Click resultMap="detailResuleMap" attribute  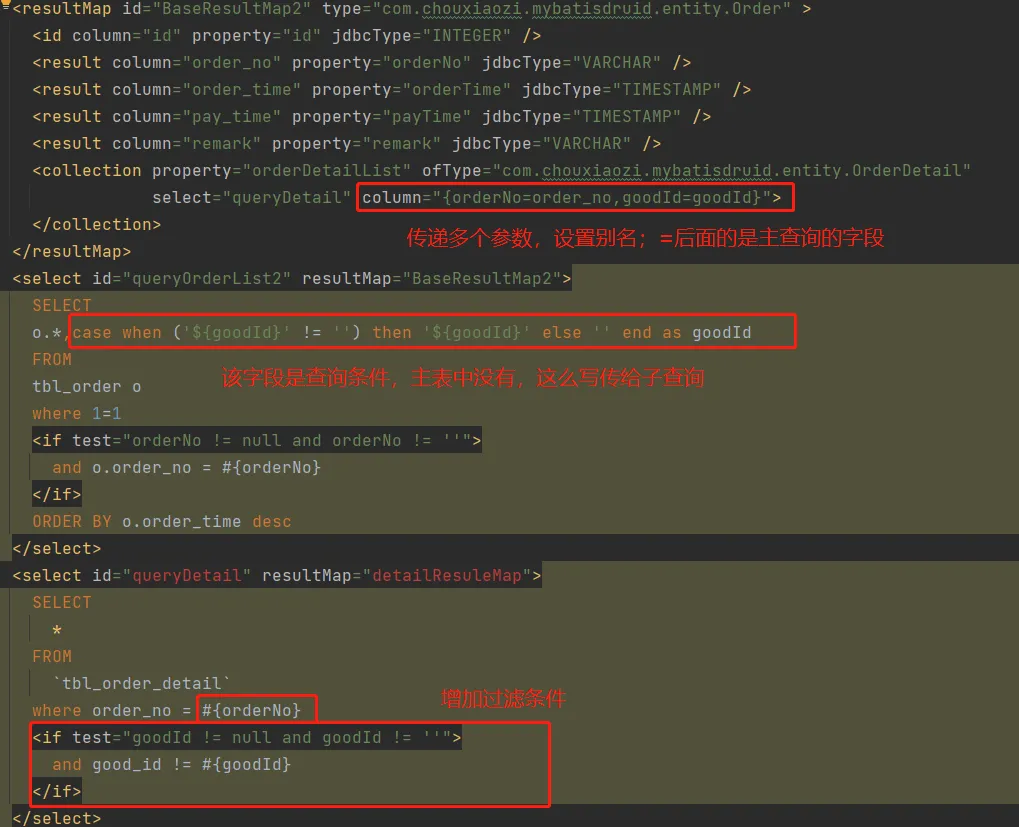tap(396, 576)
